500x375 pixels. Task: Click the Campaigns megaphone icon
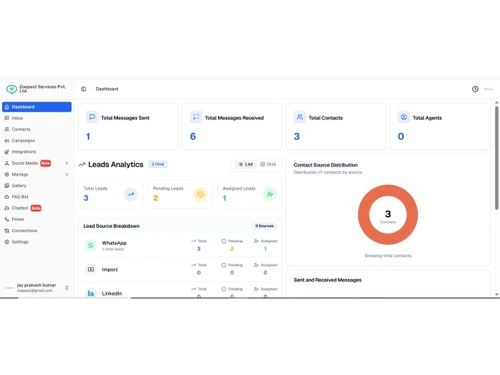point(7,141)
